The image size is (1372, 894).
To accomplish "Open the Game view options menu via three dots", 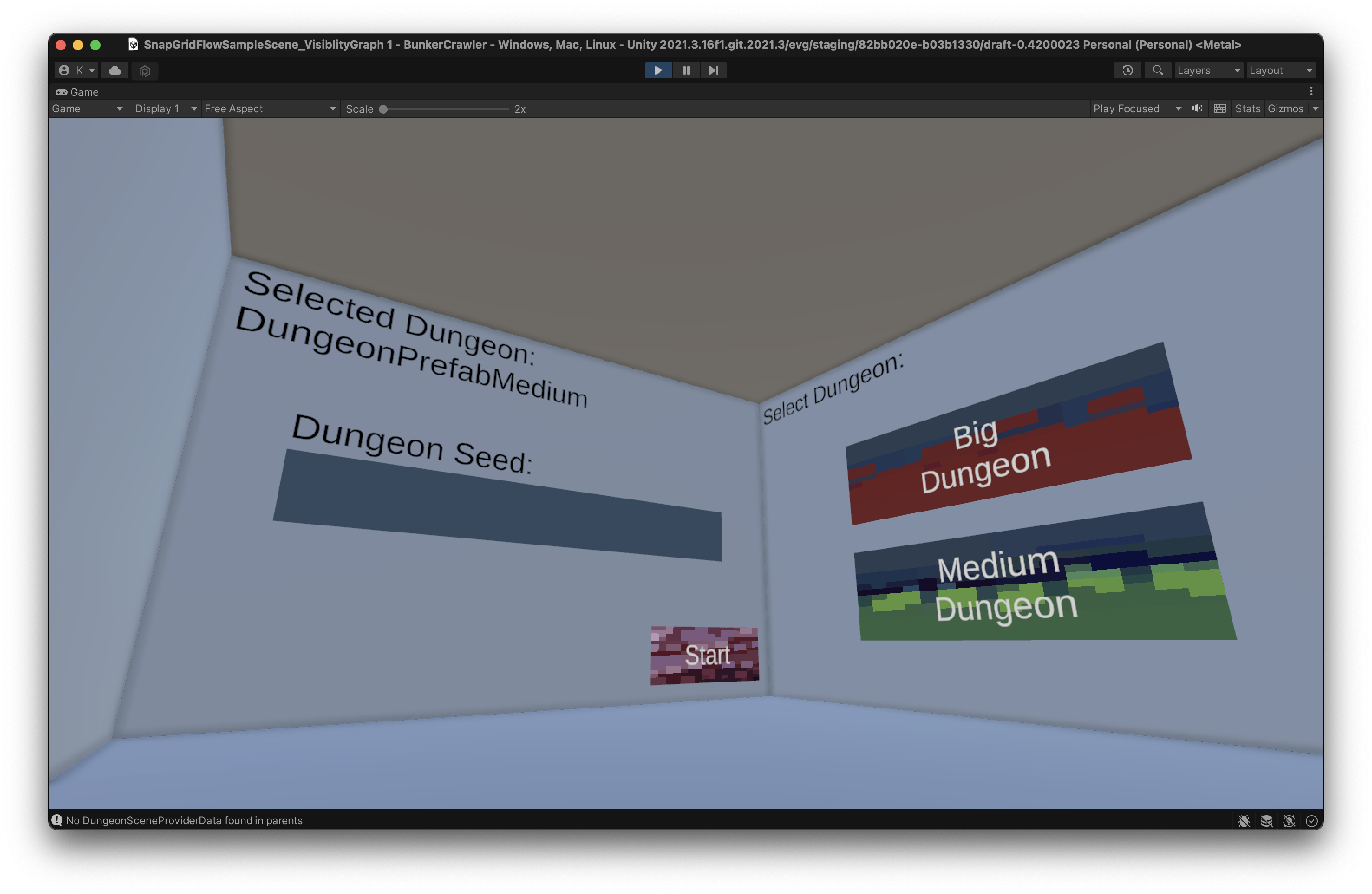I will 1311,91.
